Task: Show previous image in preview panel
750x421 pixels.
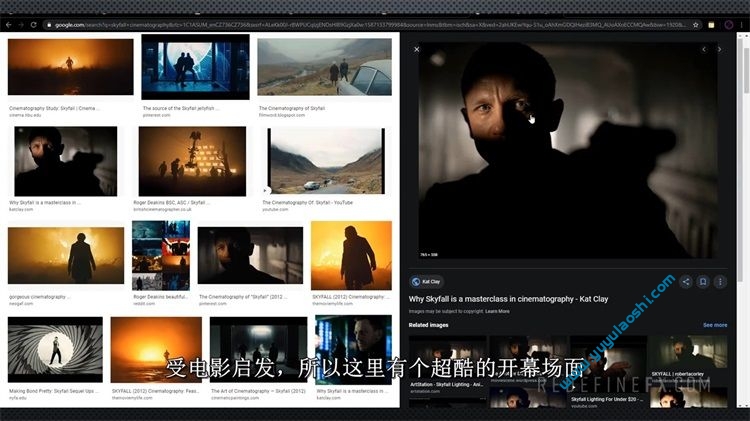Action: coord(704,49)
